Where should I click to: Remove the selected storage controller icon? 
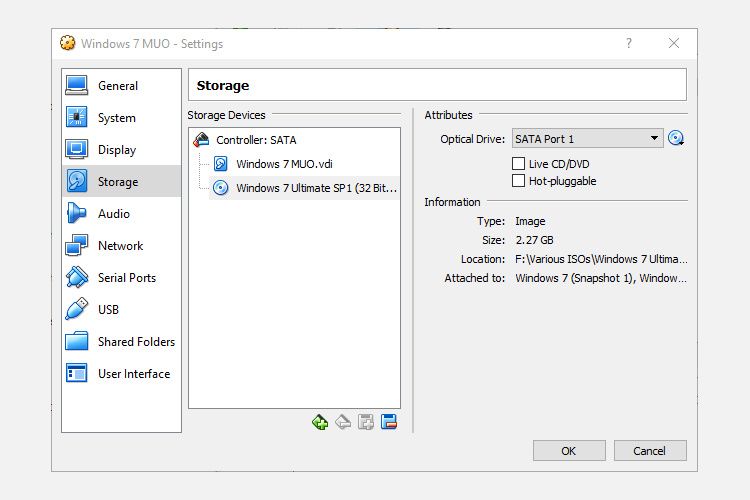pyautogui.click(x=389, y=422)
